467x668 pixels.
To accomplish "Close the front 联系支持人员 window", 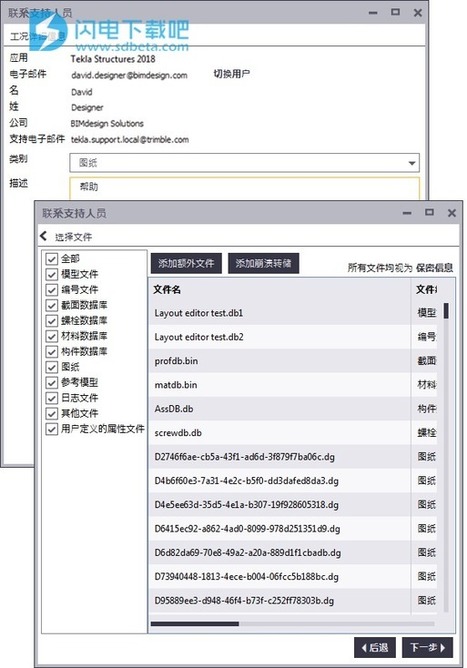I will pos(452,213).
